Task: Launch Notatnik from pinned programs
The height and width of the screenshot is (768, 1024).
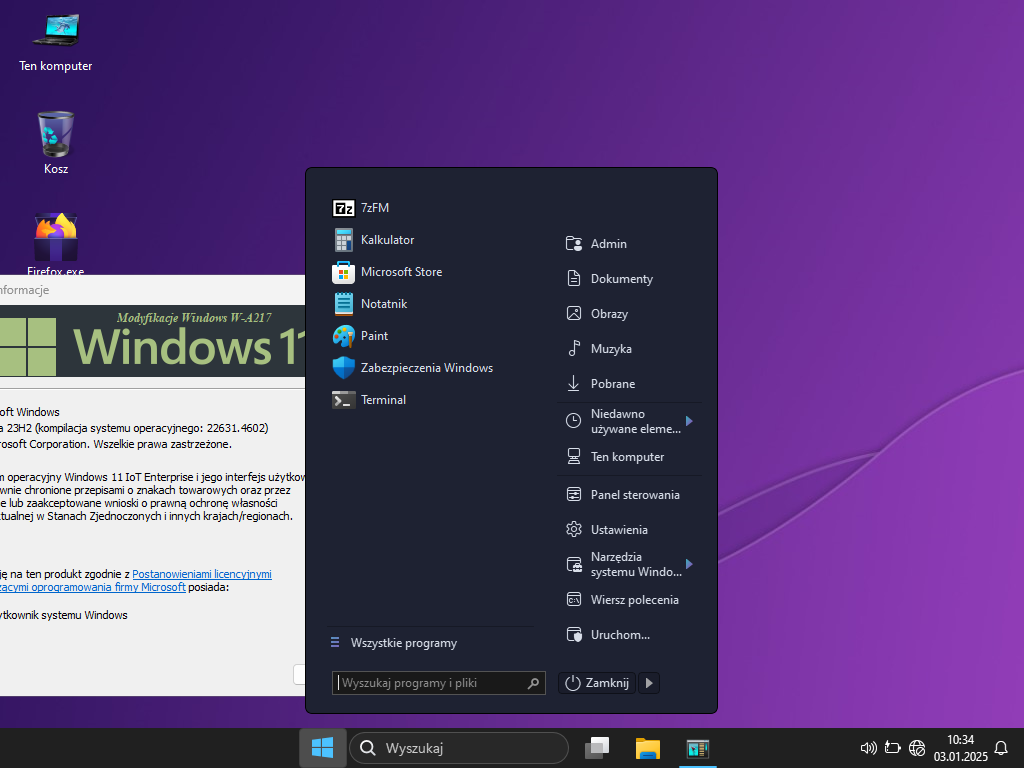Action: click(x=383, y=304)
